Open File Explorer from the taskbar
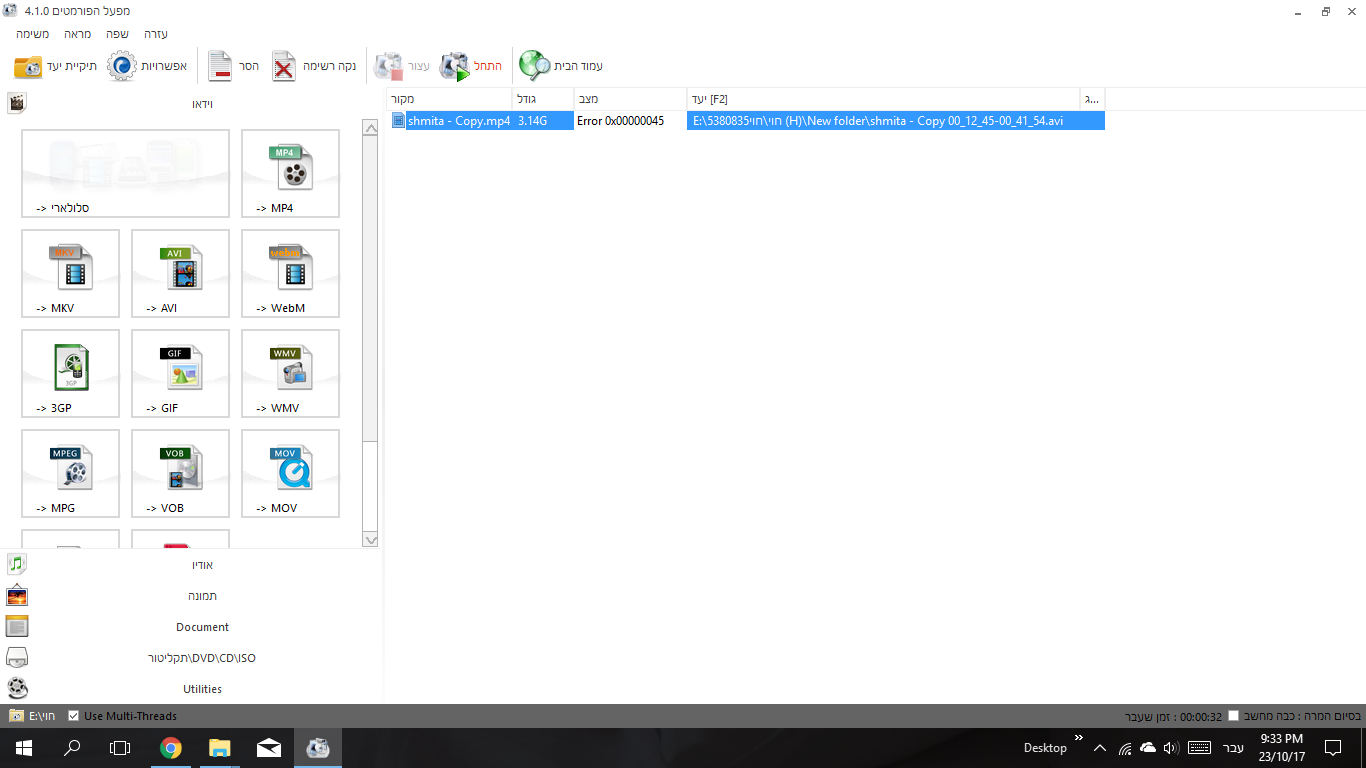This screenshot has height=768, width=1366. point(219,748)
